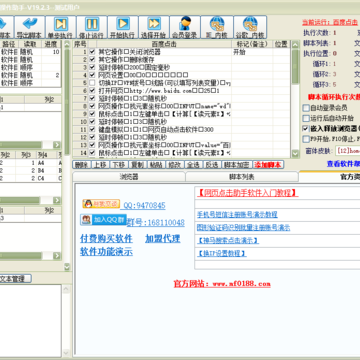Open 图形验证码识别批量注册账号演示 link
360x360 pixels.
(x=243, y=228)
